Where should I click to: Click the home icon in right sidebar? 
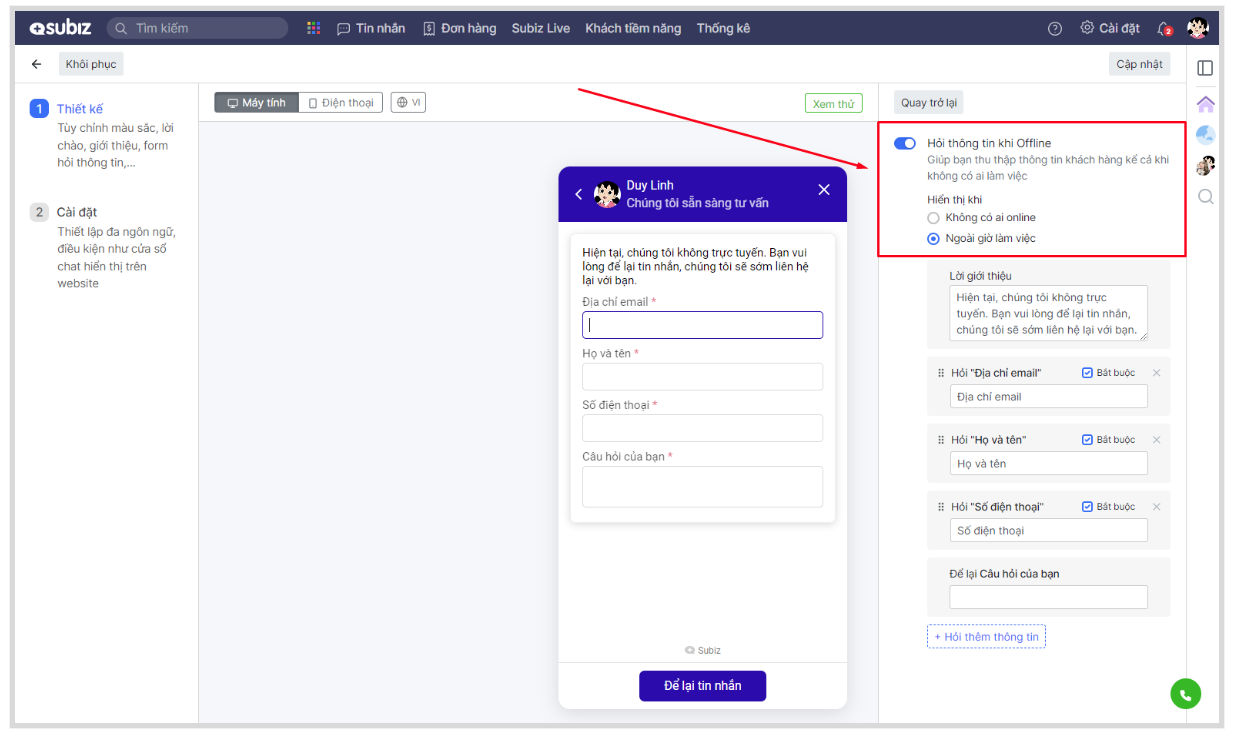(1205, 104)
